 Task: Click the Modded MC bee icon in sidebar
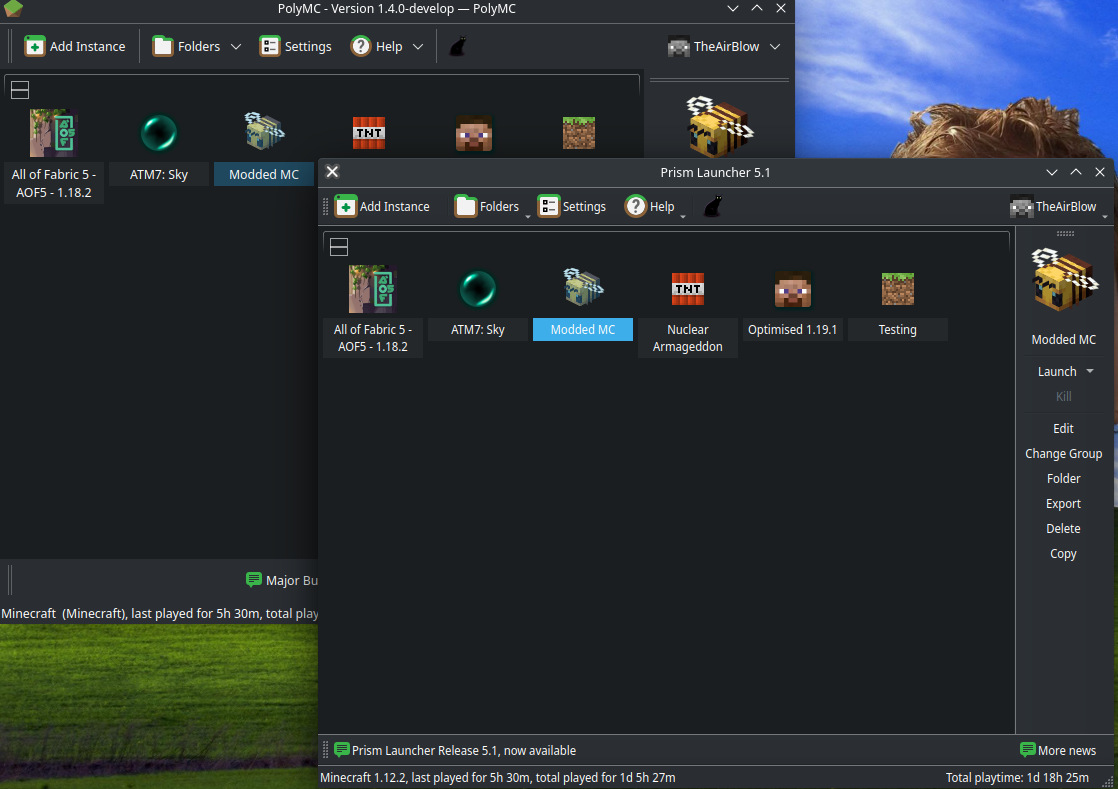[x=1063, y=280]
